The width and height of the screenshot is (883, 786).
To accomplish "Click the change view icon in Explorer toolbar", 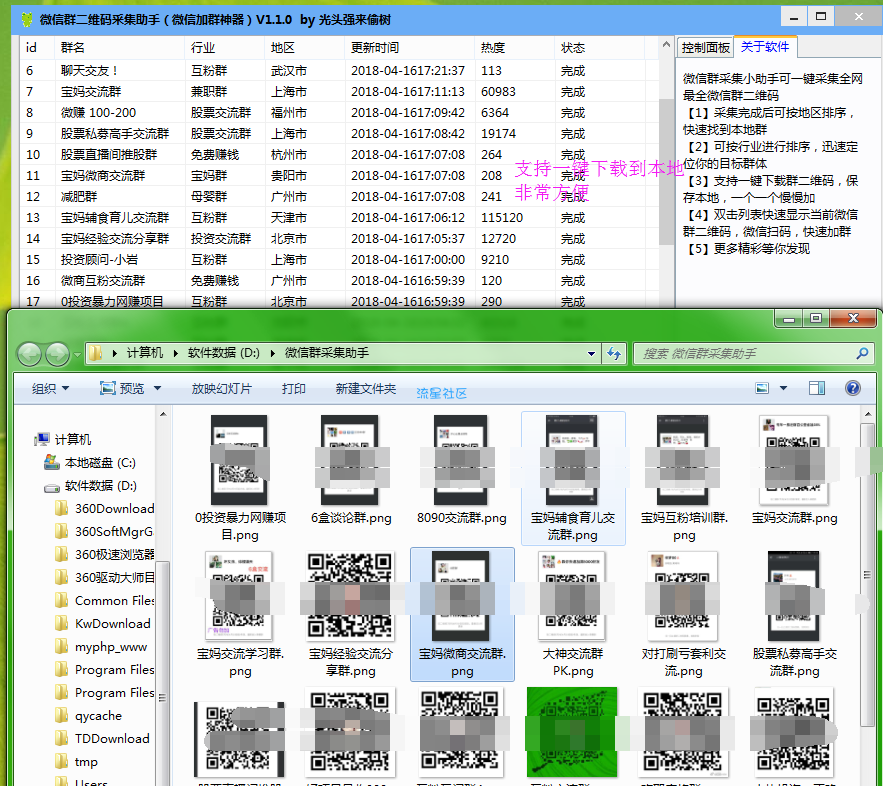I will [x=762, y=388].
